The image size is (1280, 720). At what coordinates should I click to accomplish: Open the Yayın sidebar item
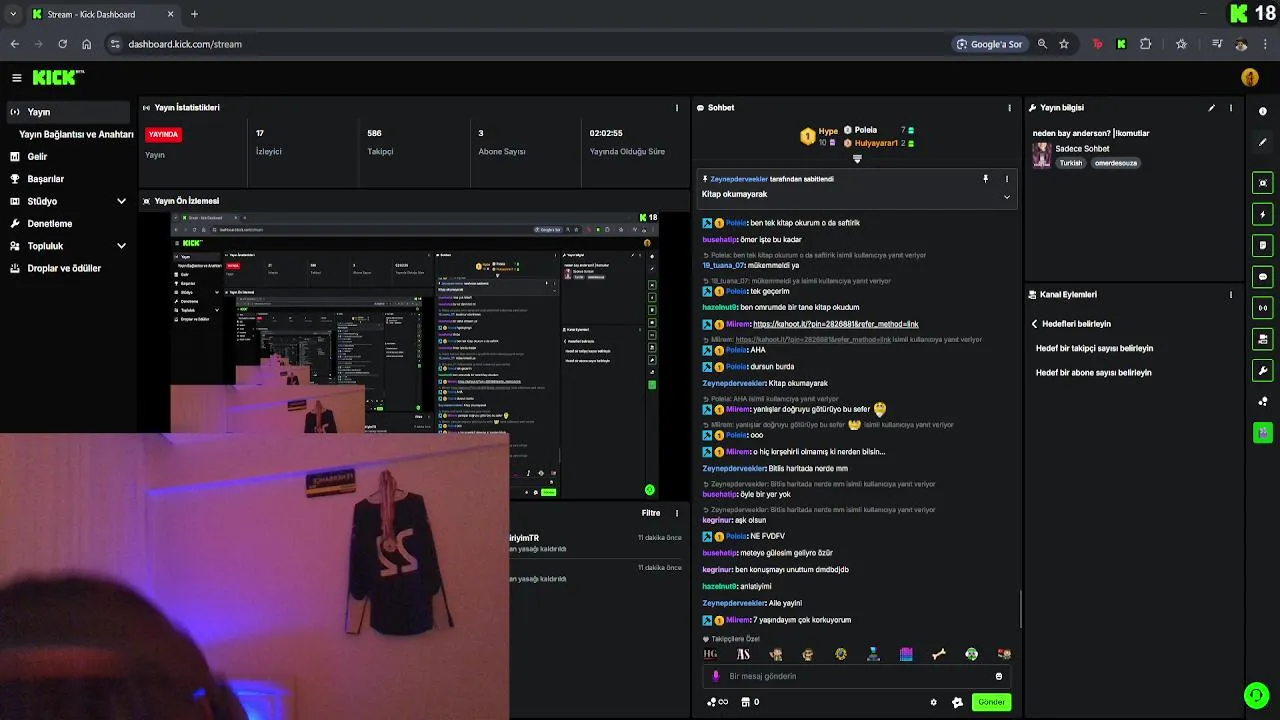click(x=68, y=112)
